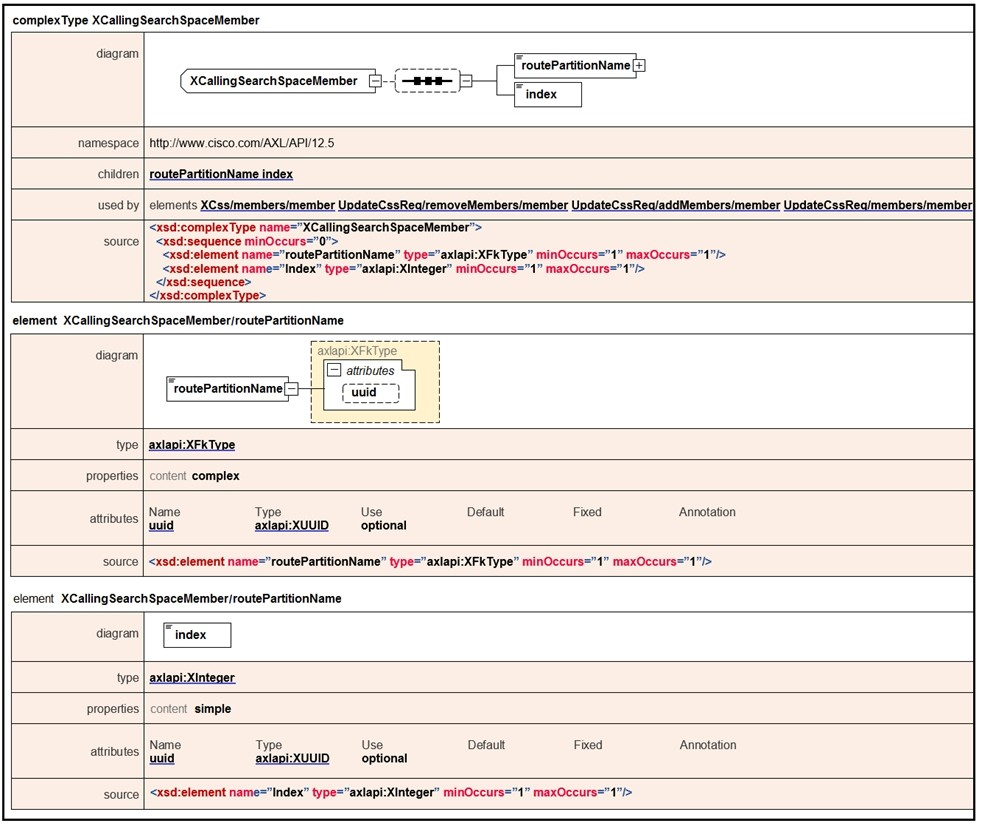Collapse the routePartitionName node in the second diagram
The image size is (982, 829).
point(291,389)
